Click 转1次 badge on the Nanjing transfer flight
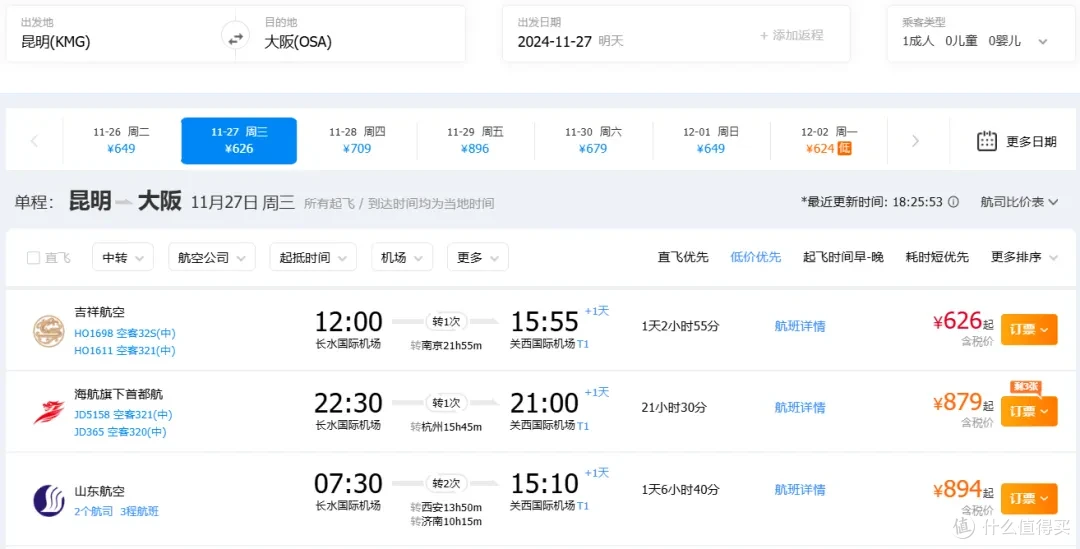The height and width of the screenshot is (549, 1080). point(446,321)
